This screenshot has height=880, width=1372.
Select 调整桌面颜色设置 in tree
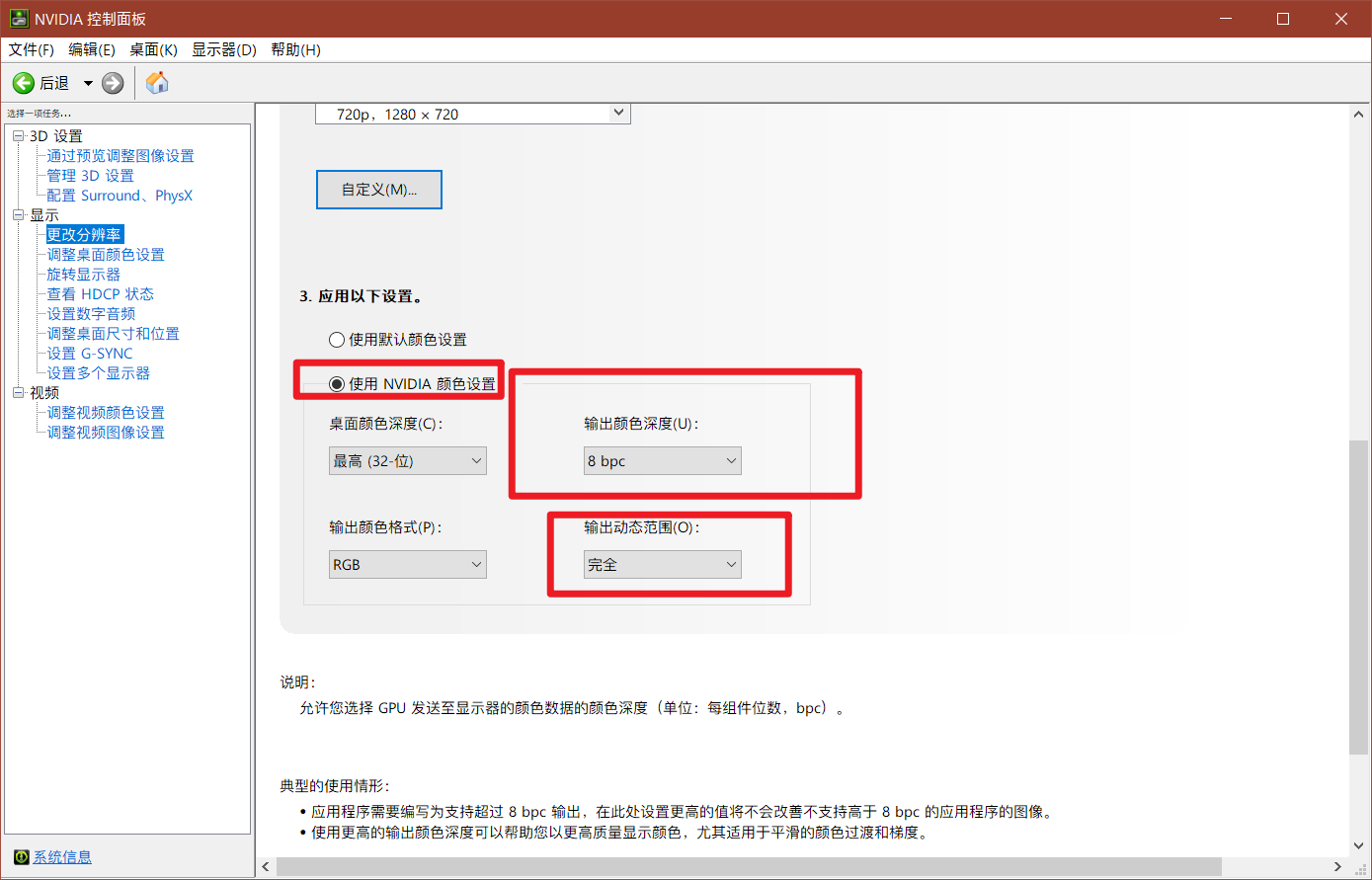(106, 255)
